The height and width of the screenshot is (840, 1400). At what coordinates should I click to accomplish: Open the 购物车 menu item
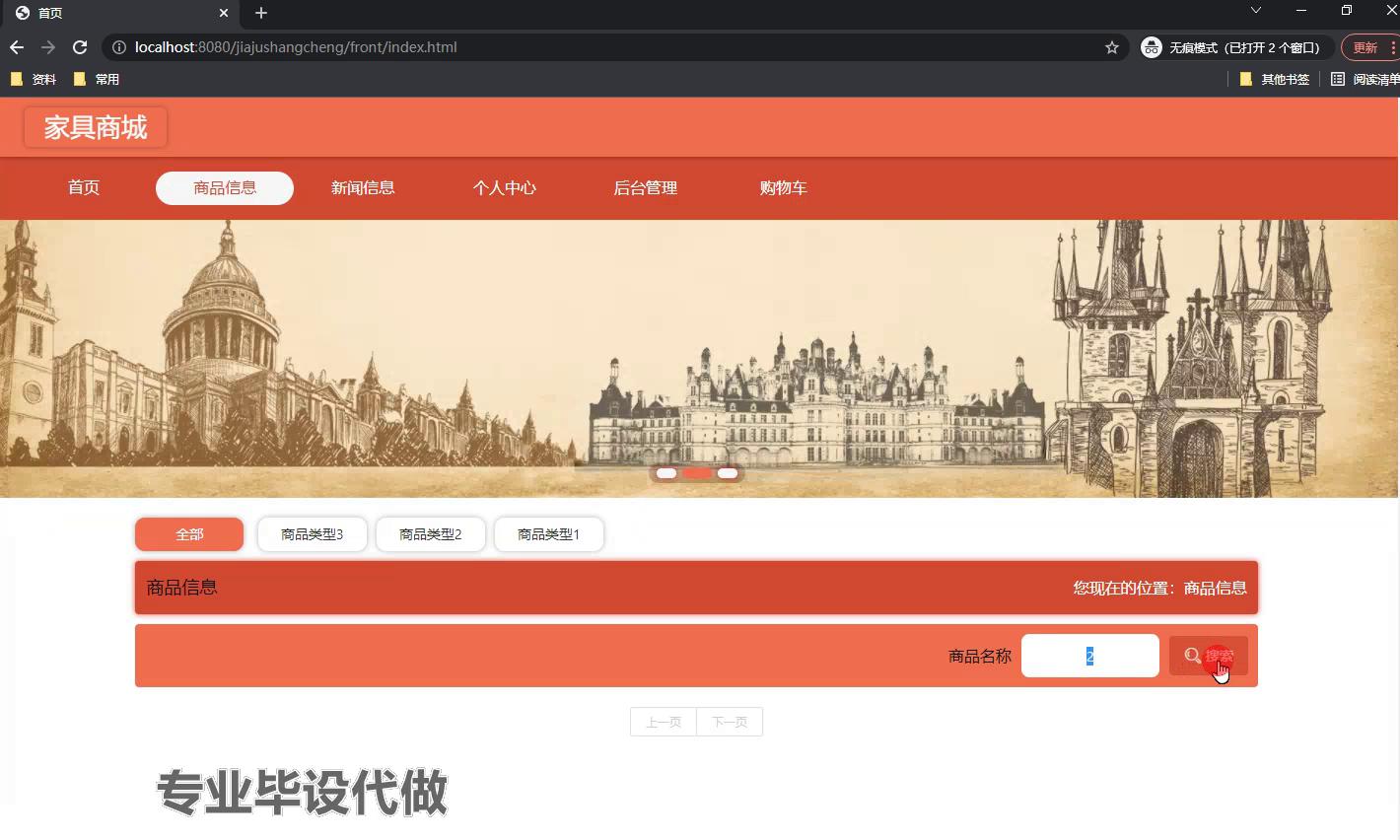click(784, 187)
